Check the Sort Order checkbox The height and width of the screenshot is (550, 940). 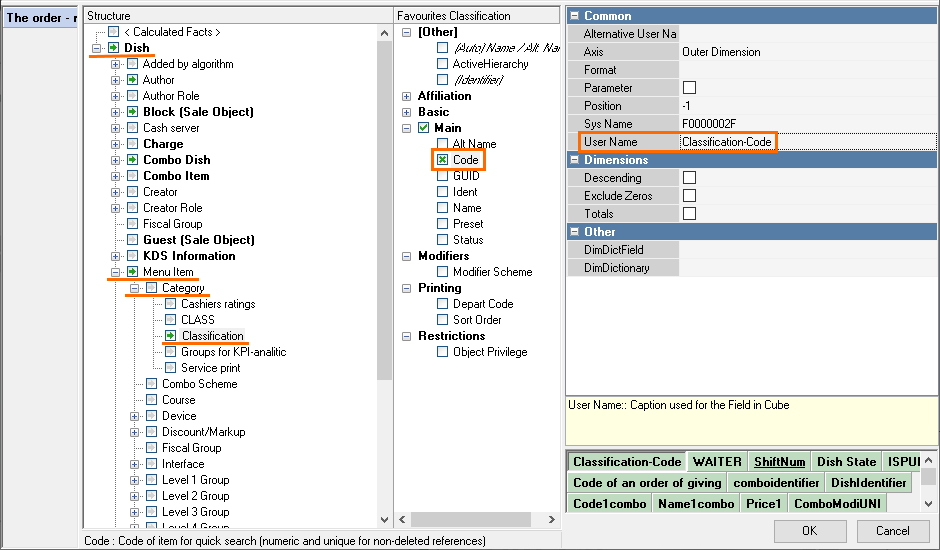[442, 320]
